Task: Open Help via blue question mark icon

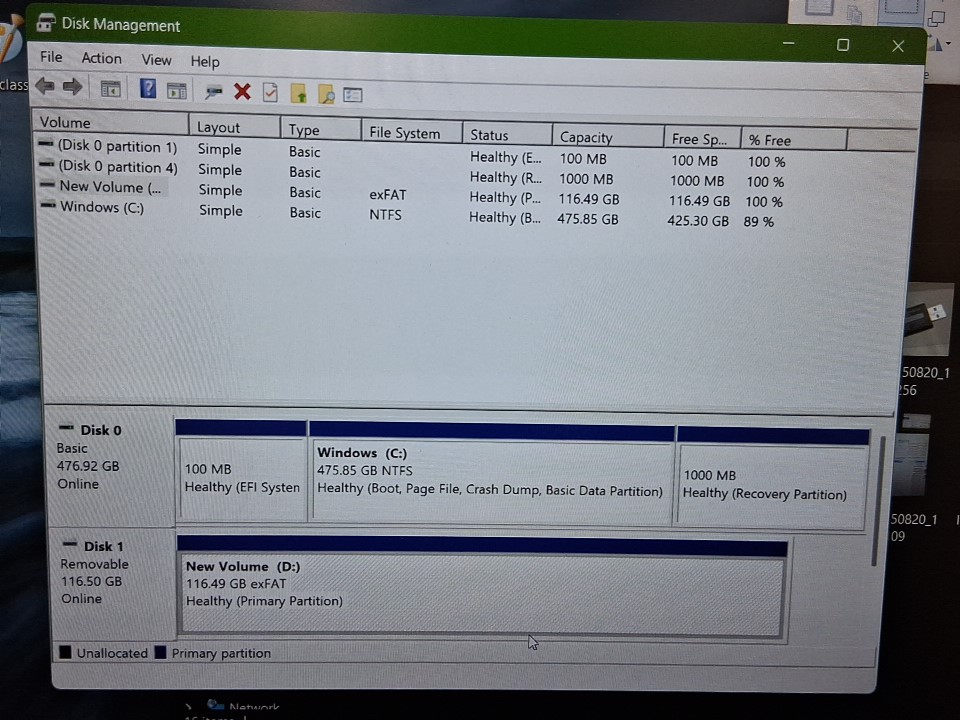Action: 148,89
